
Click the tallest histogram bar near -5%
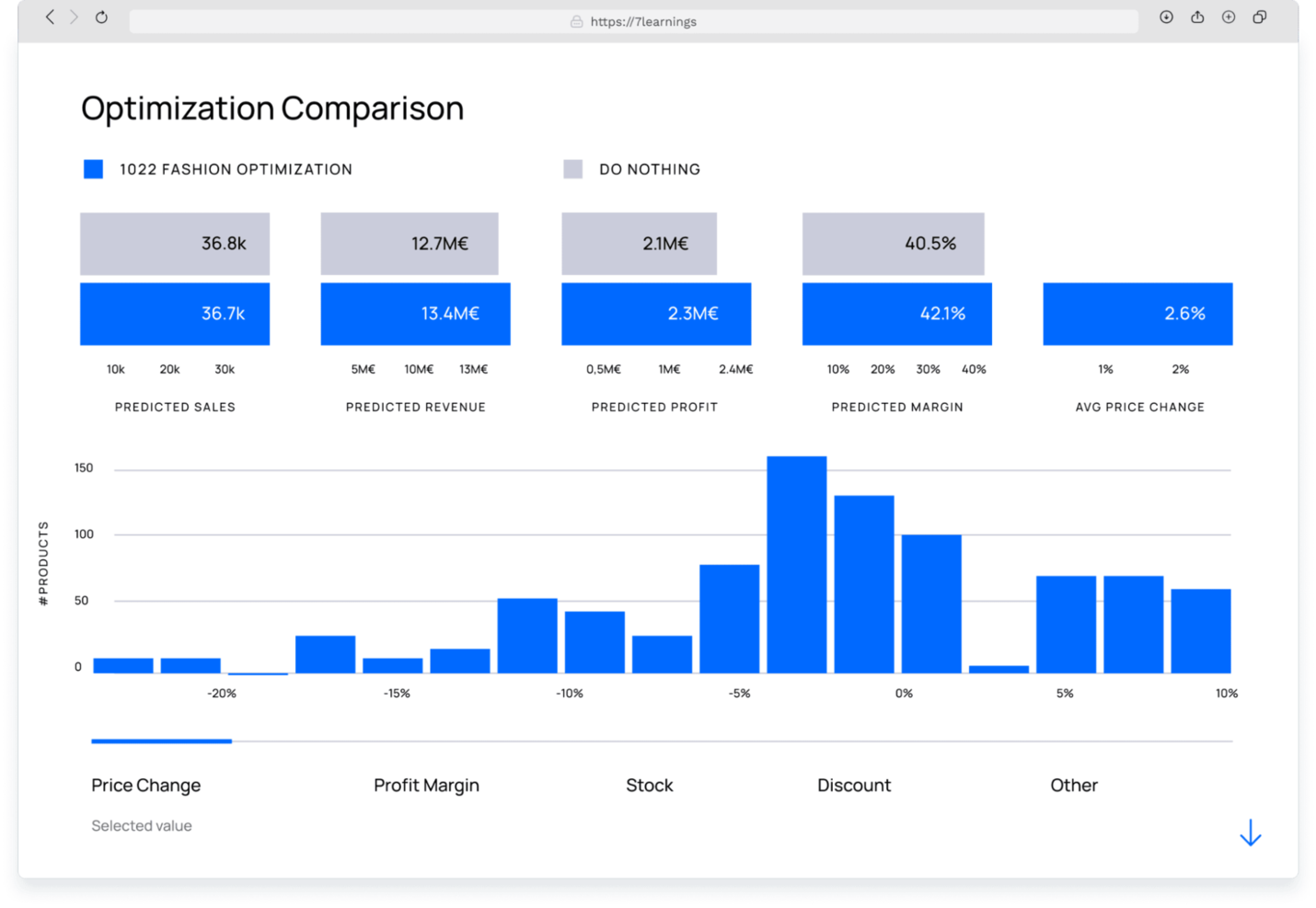point(795,561)
